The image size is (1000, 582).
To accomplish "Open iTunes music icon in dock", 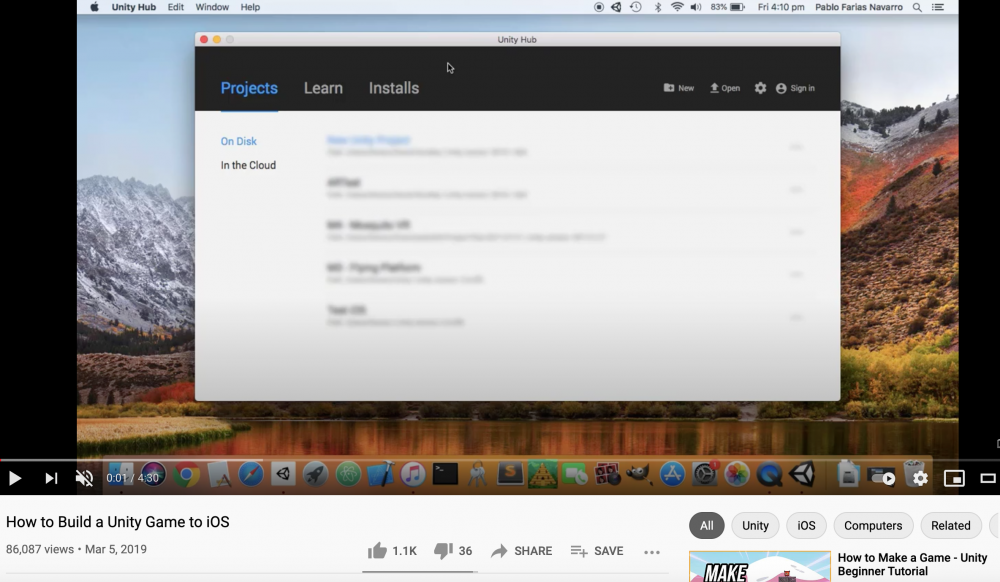I will [x=413, y=475].
